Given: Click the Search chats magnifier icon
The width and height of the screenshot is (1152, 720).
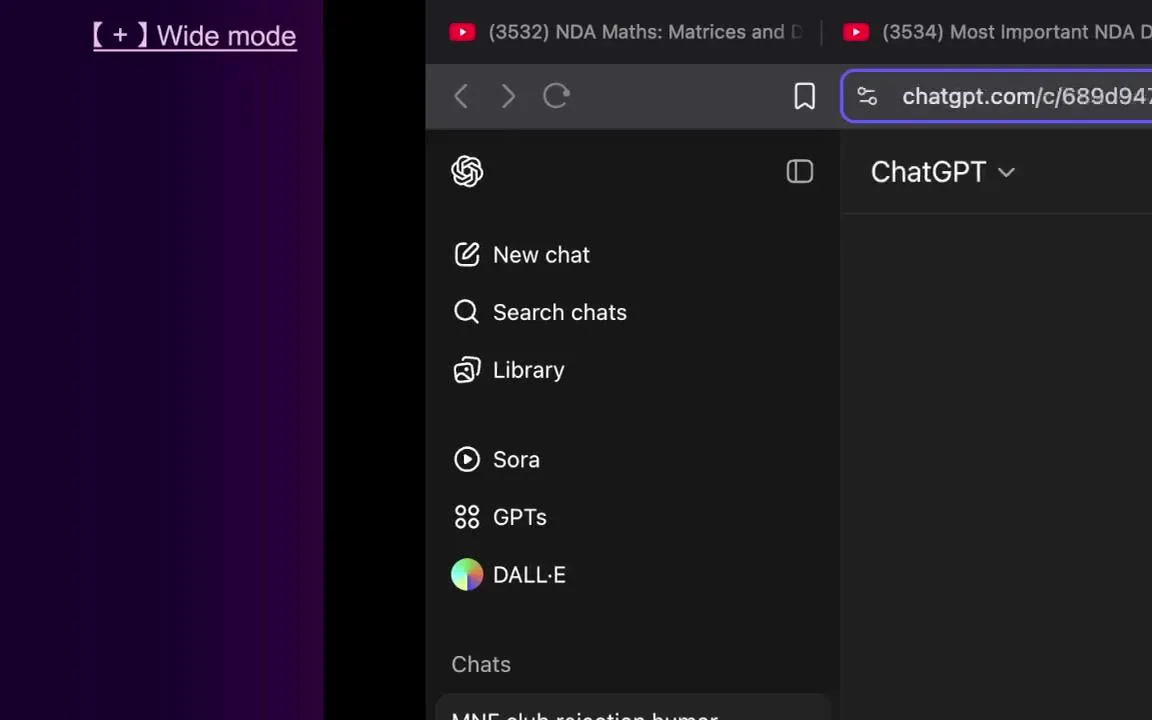Looking at the screenshot, I should point(467,312).
